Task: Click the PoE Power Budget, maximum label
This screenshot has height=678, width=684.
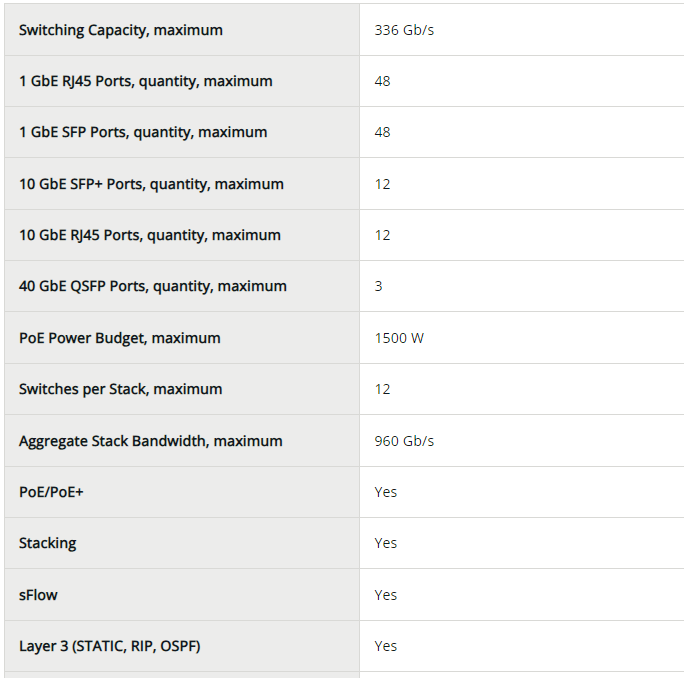Action: pyautogui.click(x=119, y=338)
